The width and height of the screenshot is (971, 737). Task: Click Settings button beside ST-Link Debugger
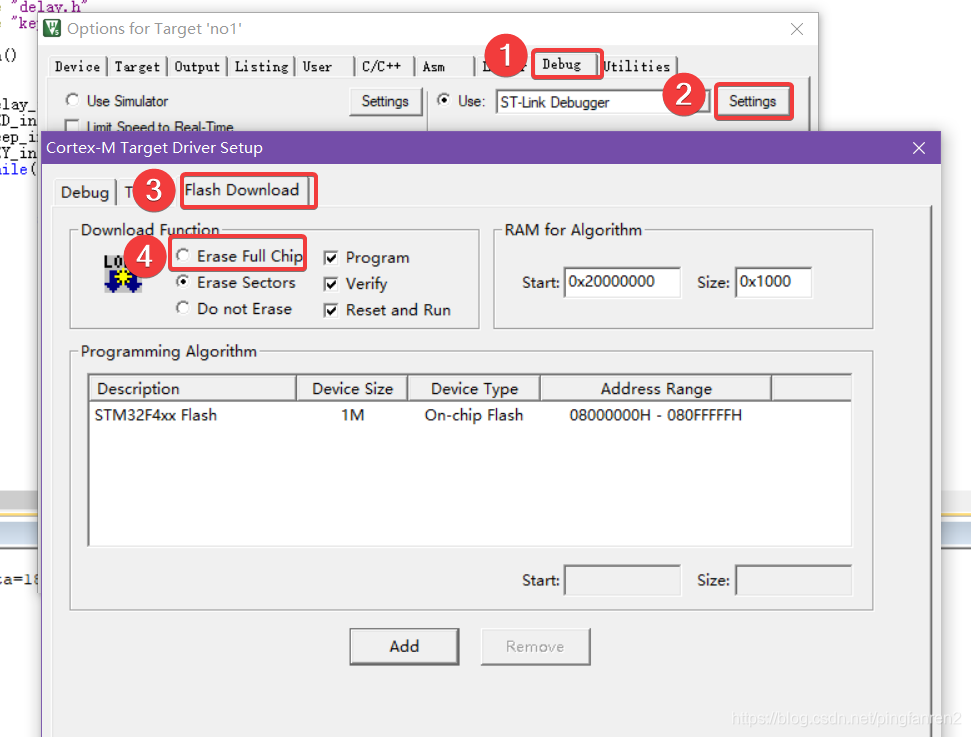coord(752,101)
